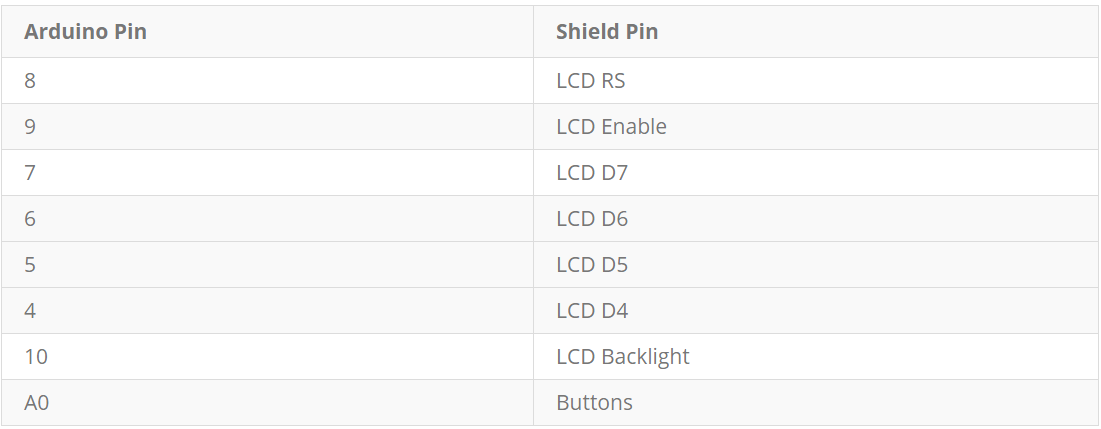The height and width of the screenshot is (429, 1101).
Task: Click the LCD Enable cell
Action: pyautogui.click(x=611, y=127)
